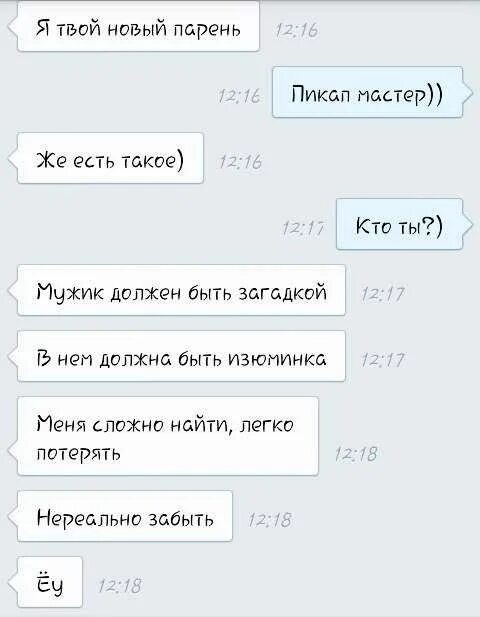This screenshot has height=617, width=480.
Task: Click the 12:18 timestamp beside "потерять" message
Action: point(356,454)
